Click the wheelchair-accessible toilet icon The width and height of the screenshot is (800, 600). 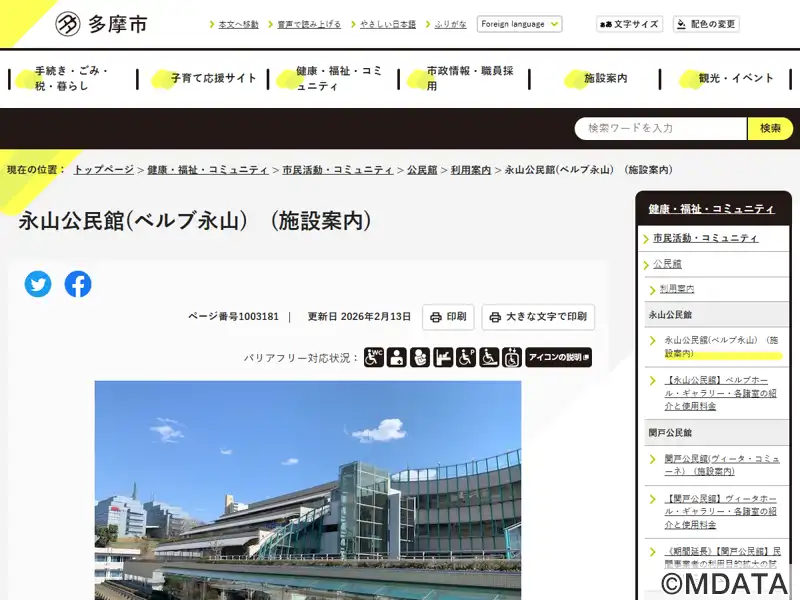(x=373, y=357)
